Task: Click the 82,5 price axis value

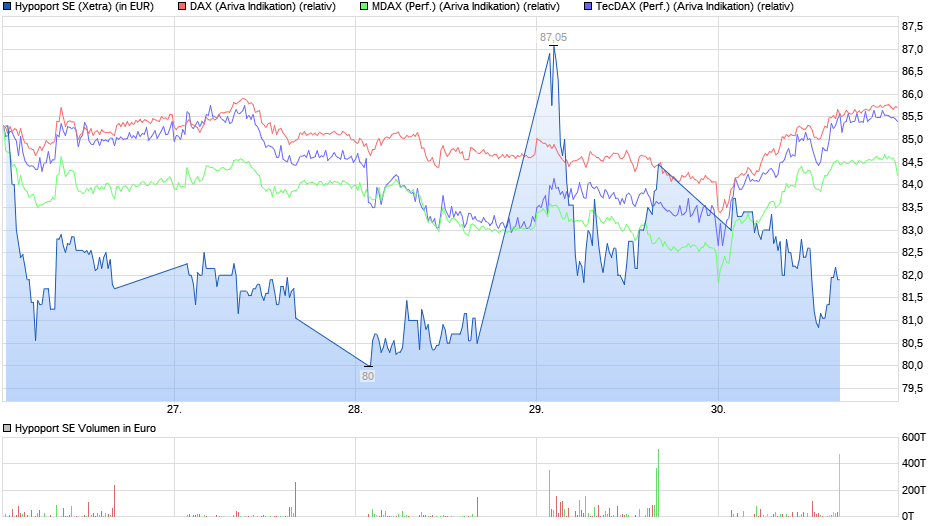Action: [912, 252]
